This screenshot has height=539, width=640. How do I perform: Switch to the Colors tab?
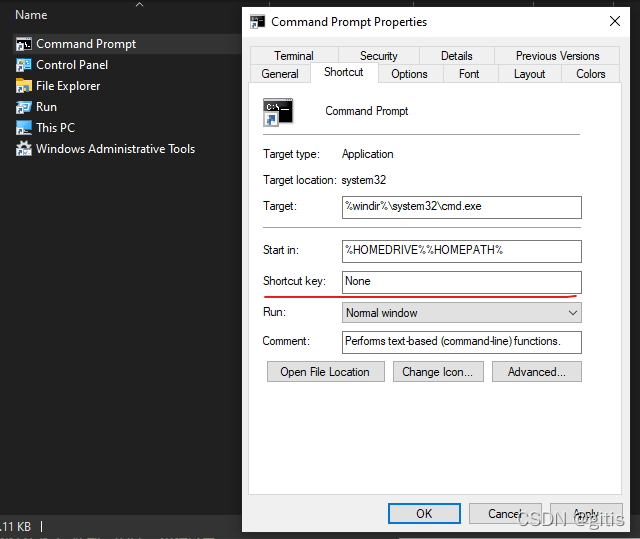click(591, 74)
